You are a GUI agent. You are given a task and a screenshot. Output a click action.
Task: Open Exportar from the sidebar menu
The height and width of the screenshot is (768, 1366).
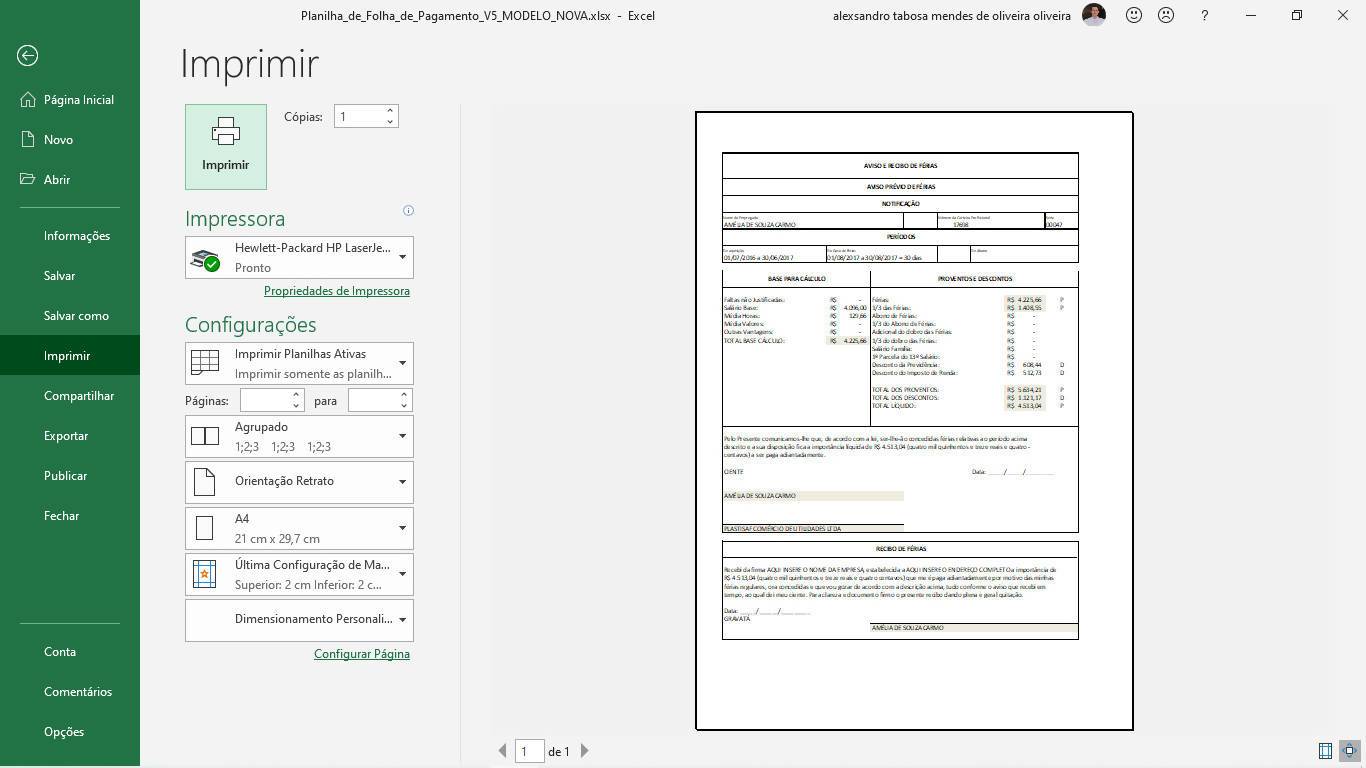[66, 436]
